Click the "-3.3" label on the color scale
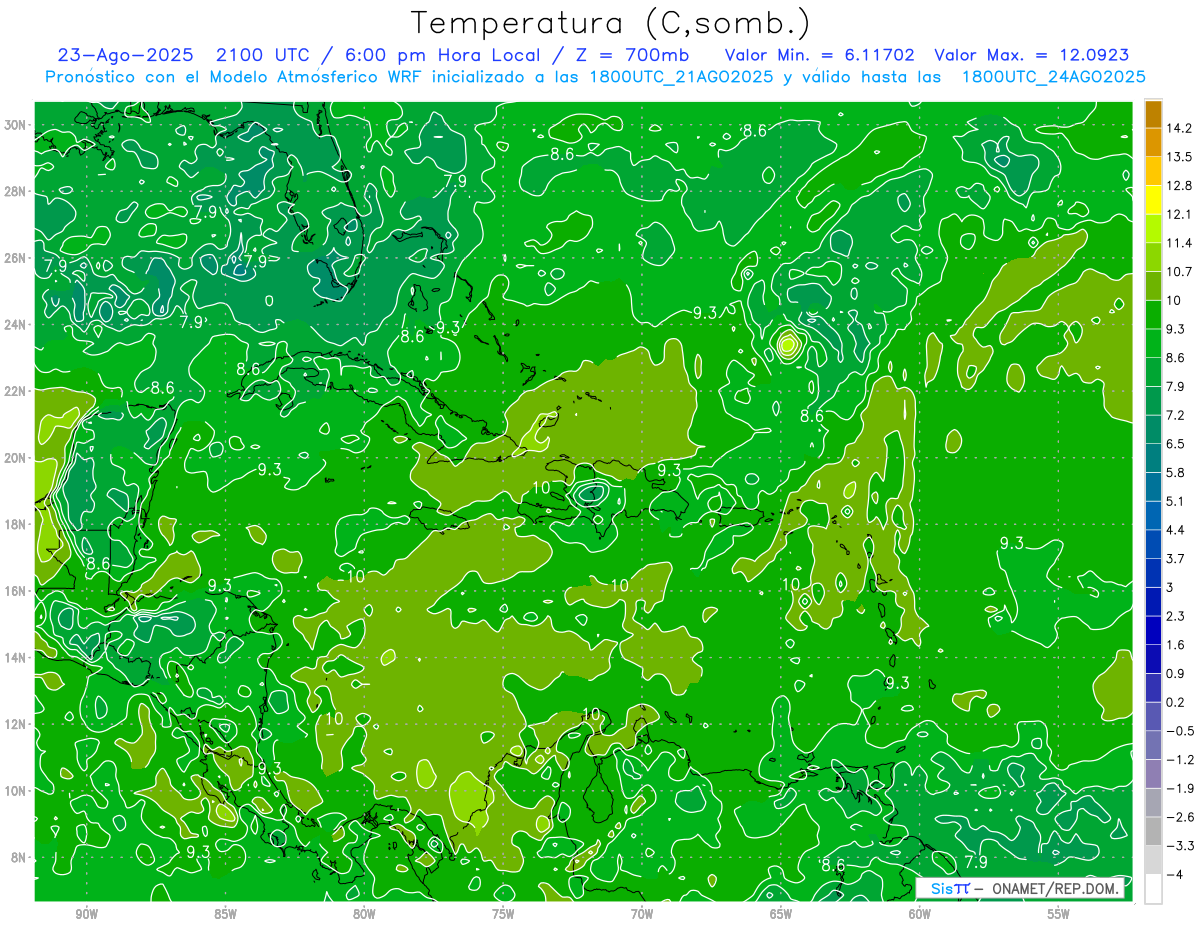 click(x=1181, y=846)
